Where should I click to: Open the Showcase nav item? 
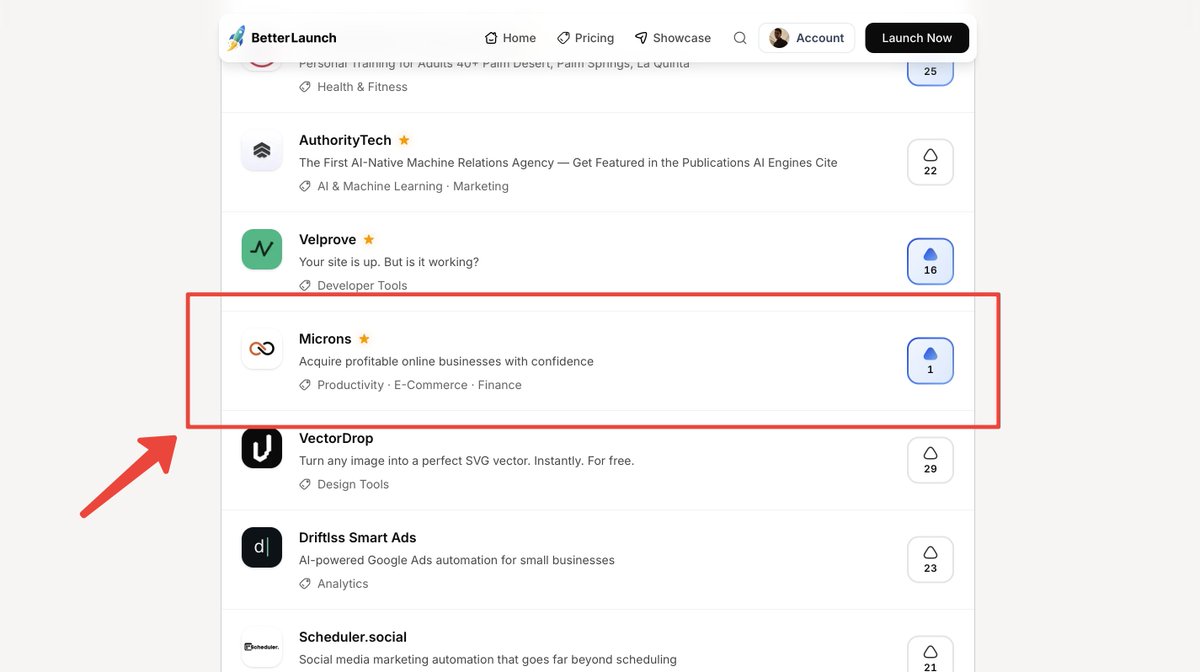(x=673, y=38)
